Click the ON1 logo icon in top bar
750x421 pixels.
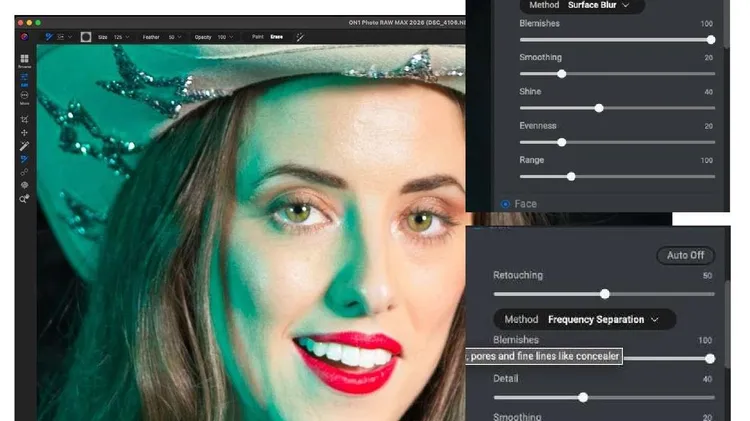click(x=24, y=37)
